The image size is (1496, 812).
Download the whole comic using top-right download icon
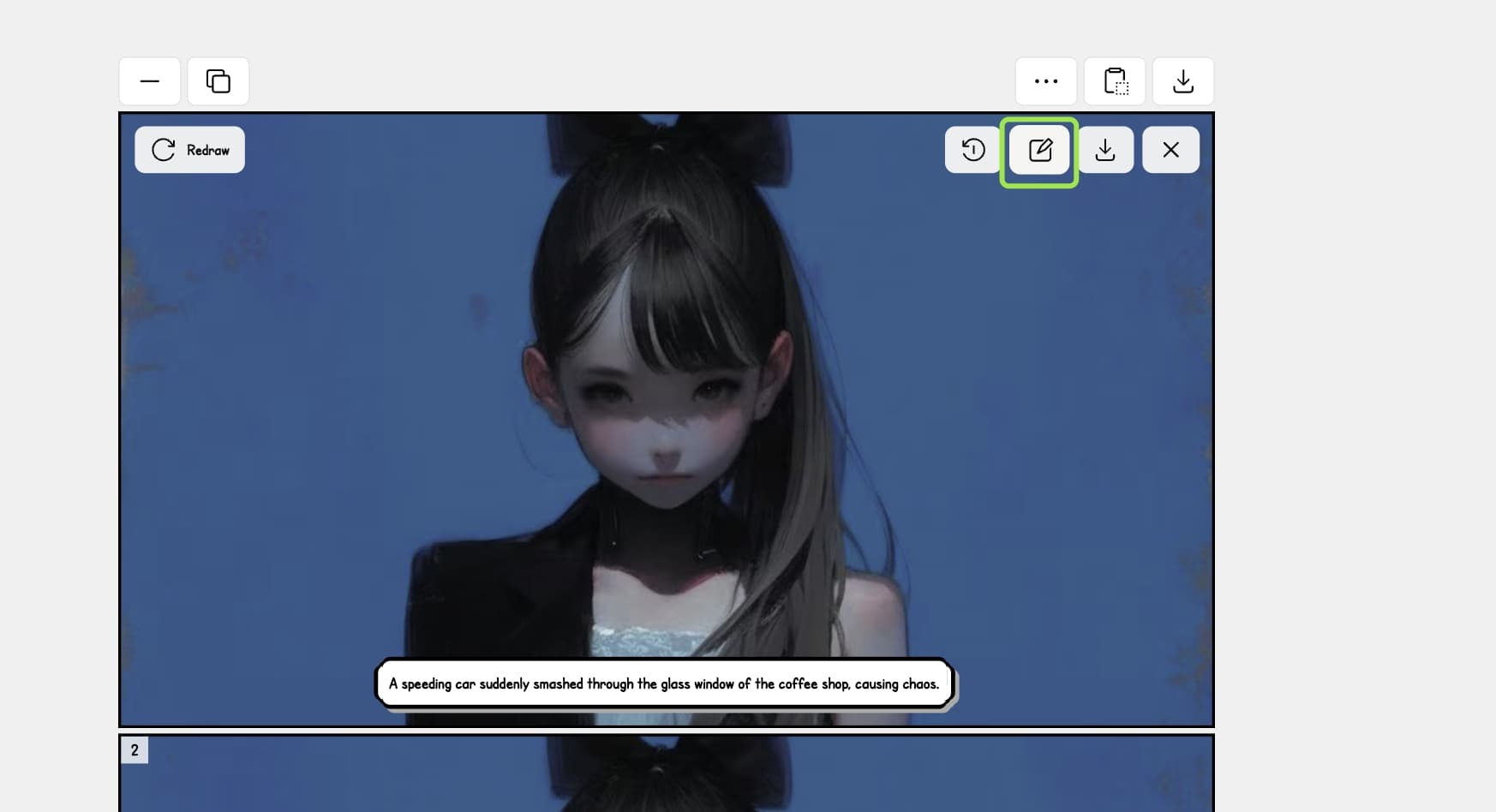click(x=1183, y=81)
